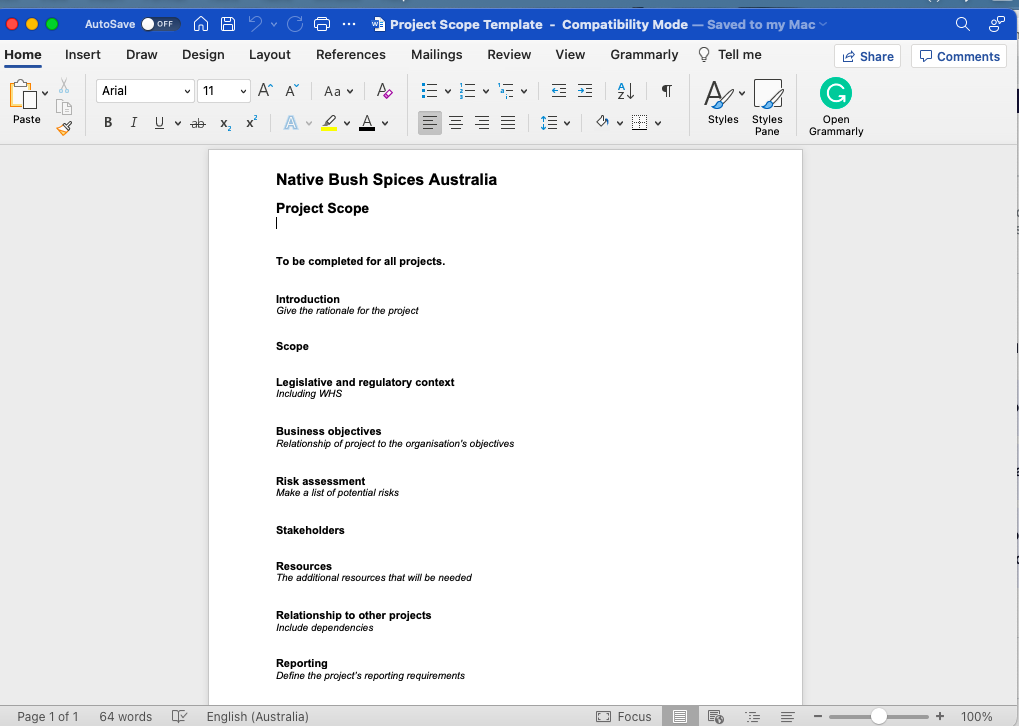Apply italic formatting
Screen dimensions: 1019x726
(x=133, y=123)
